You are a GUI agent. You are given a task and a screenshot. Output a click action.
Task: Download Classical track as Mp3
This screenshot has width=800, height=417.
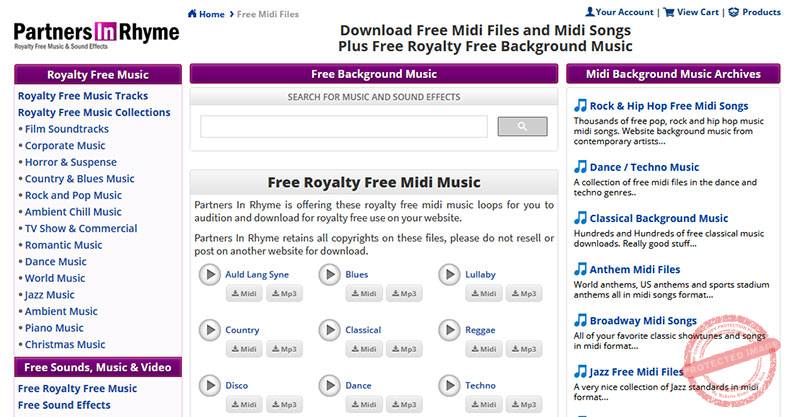click(x=403, y=349)
